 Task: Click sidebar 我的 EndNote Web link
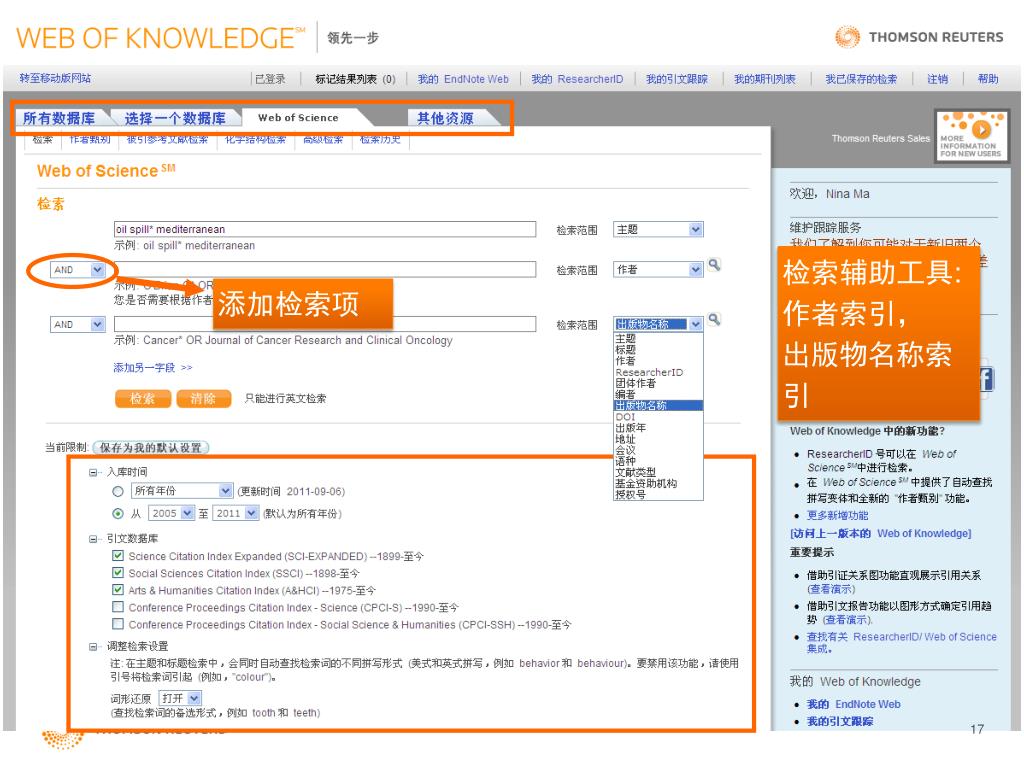(854, 704)
